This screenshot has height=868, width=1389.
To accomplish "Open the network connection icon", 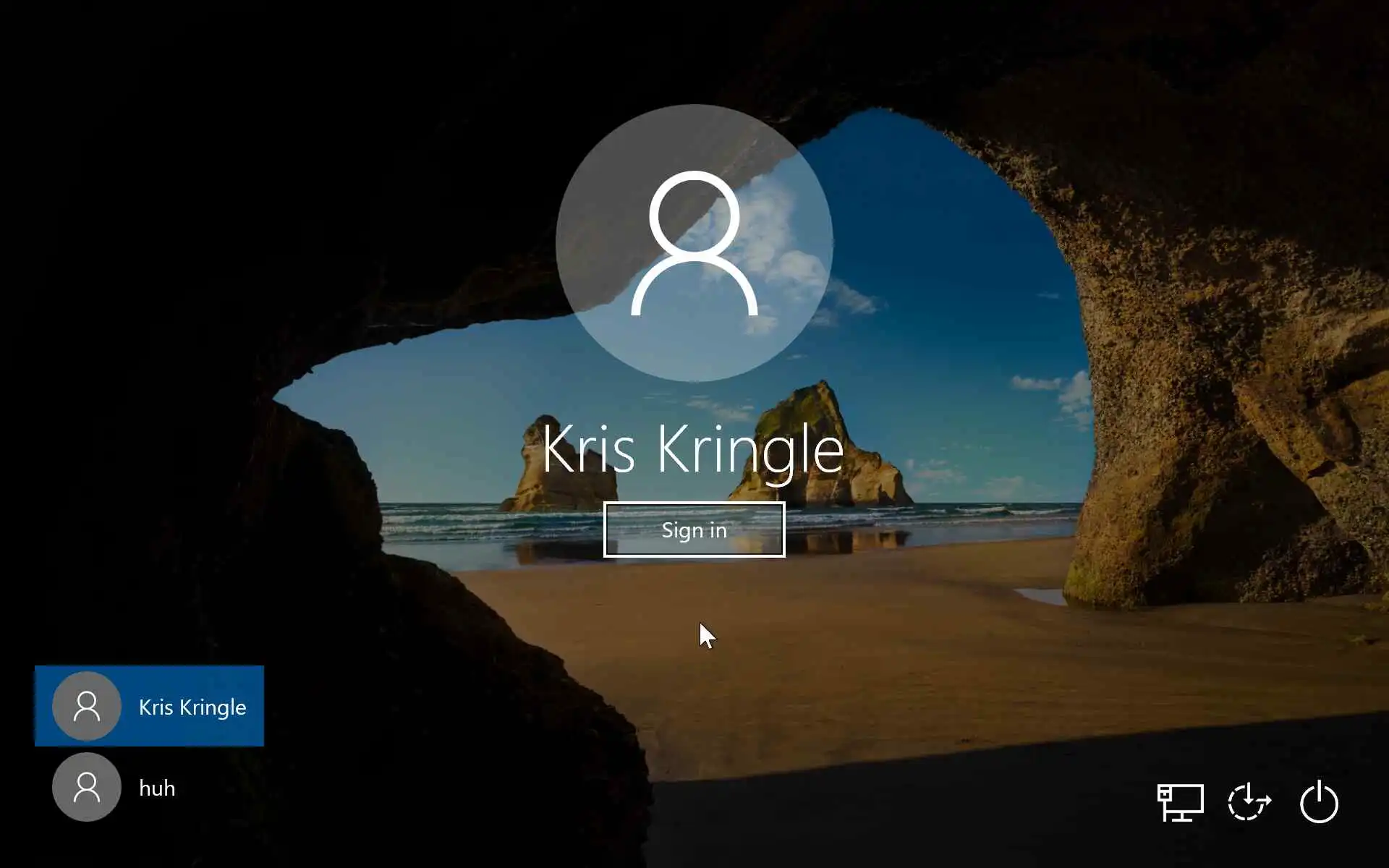I will pyautogui.click(x=1180, y=802).
